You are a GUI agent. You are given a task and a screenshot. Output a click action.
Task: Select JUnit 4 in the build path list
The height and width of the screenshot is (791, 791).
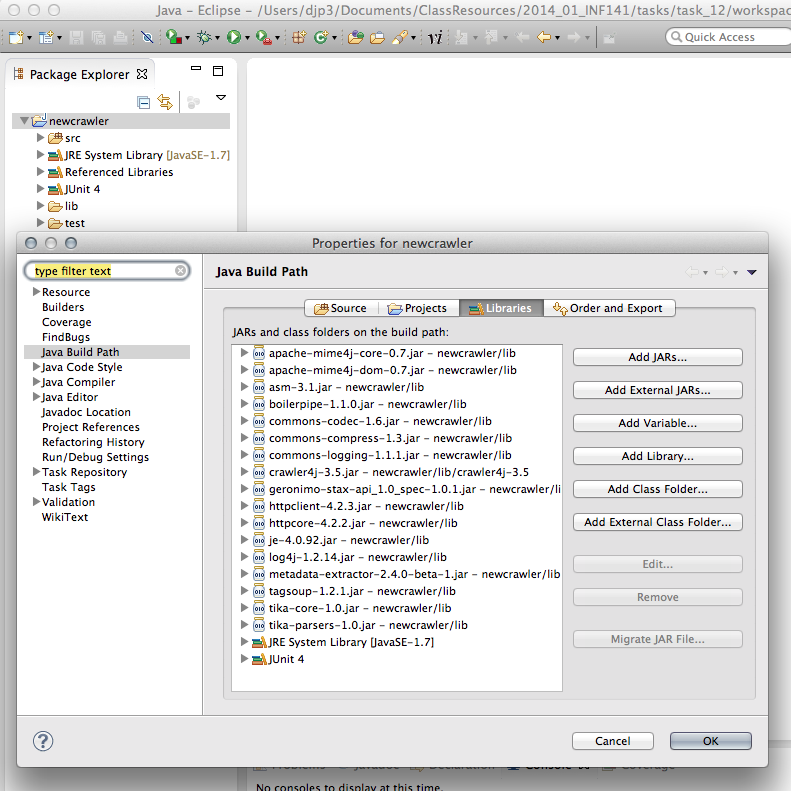tap(286, 659)
